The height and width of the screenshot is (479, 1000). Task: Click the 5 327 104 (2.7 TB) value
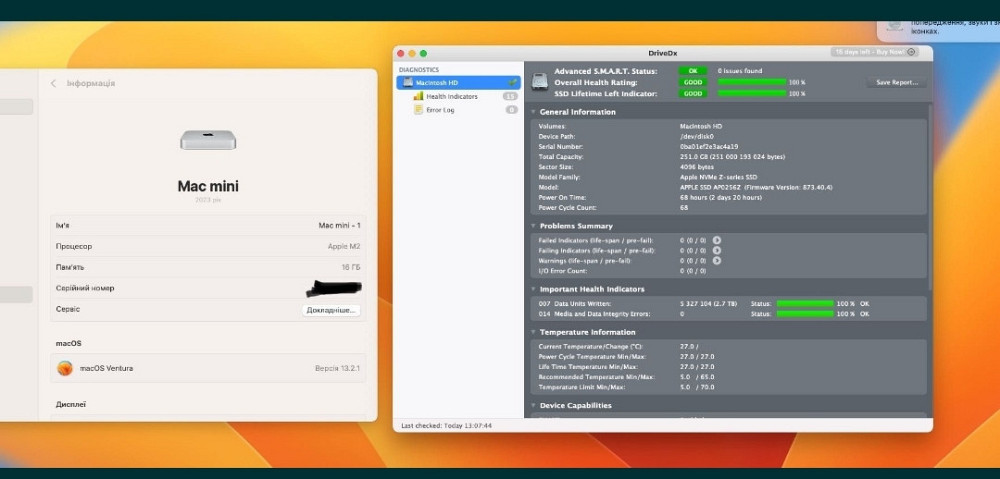[709, 304]
